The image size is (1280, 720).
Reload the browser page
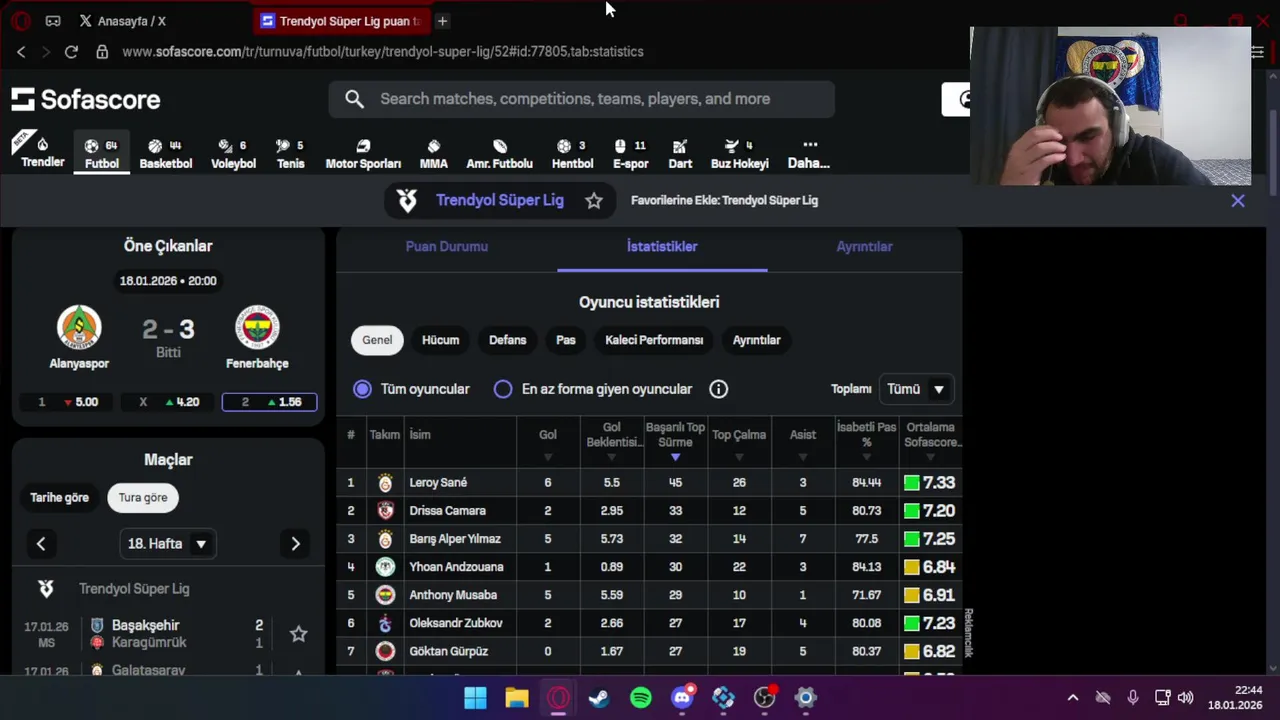tap(71, 52)
